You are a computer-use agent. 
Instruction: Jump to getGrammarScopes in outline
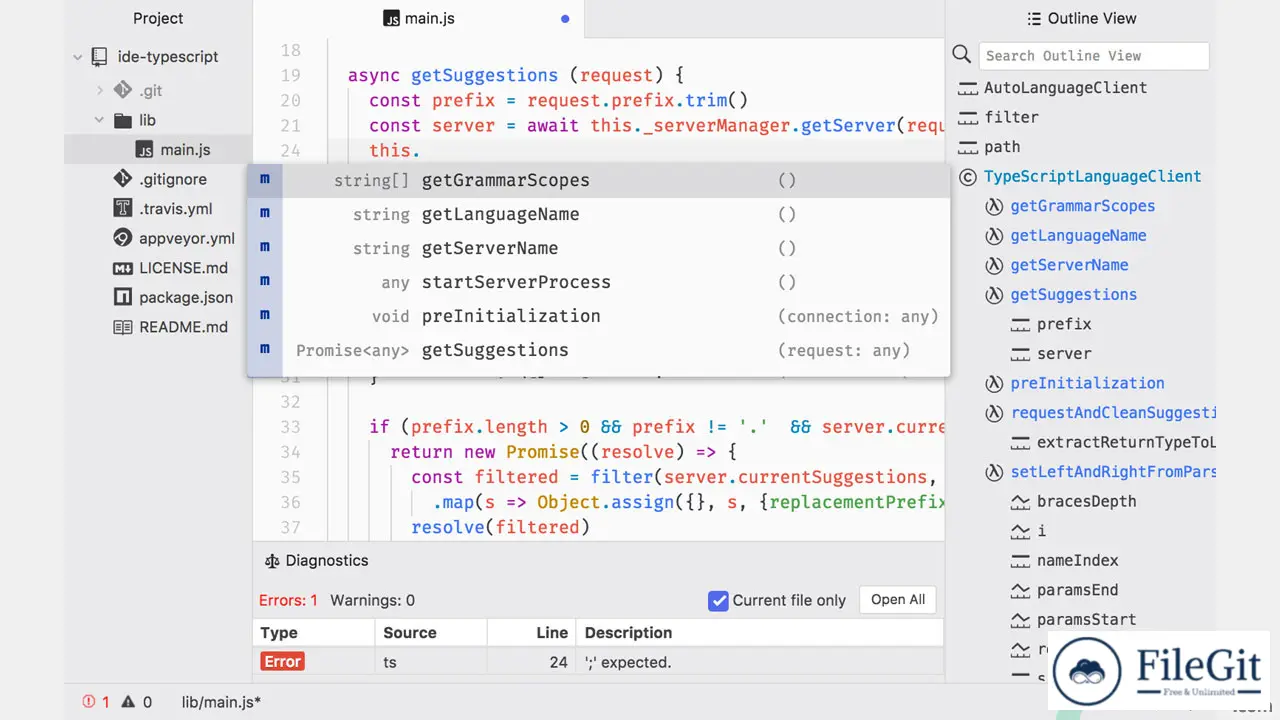pyautogui.click(x=1083, y=206)
